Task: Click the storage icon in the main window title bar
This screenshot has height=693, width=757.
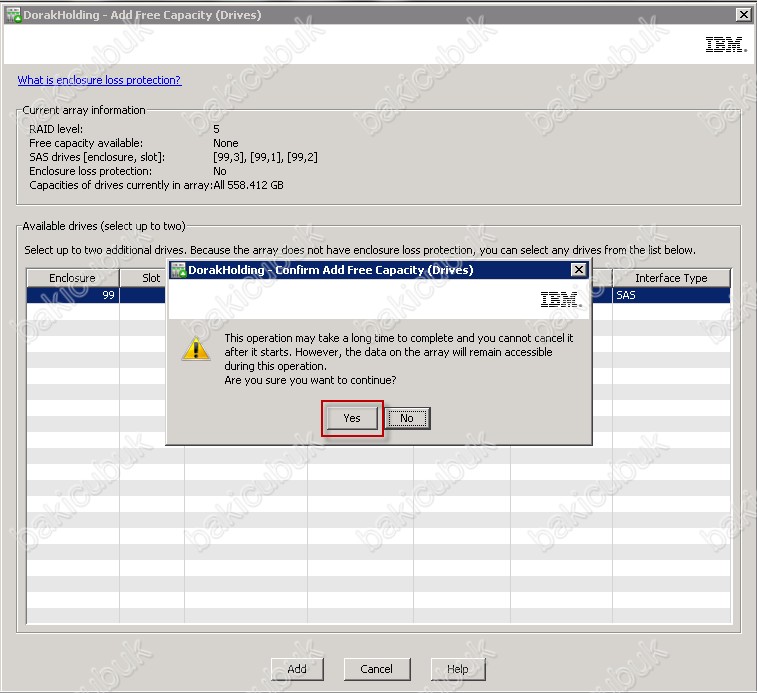Action: 14,15
